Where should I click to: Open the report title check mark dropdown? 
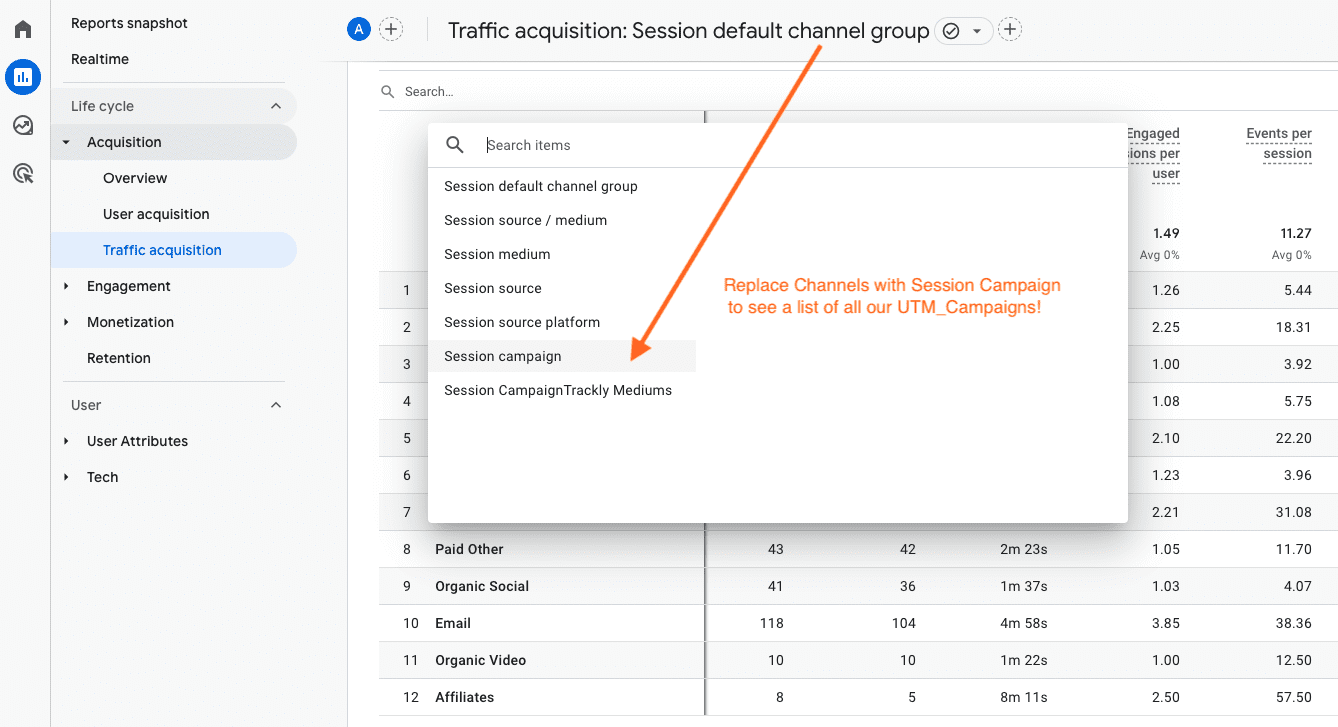click(963, 31)
